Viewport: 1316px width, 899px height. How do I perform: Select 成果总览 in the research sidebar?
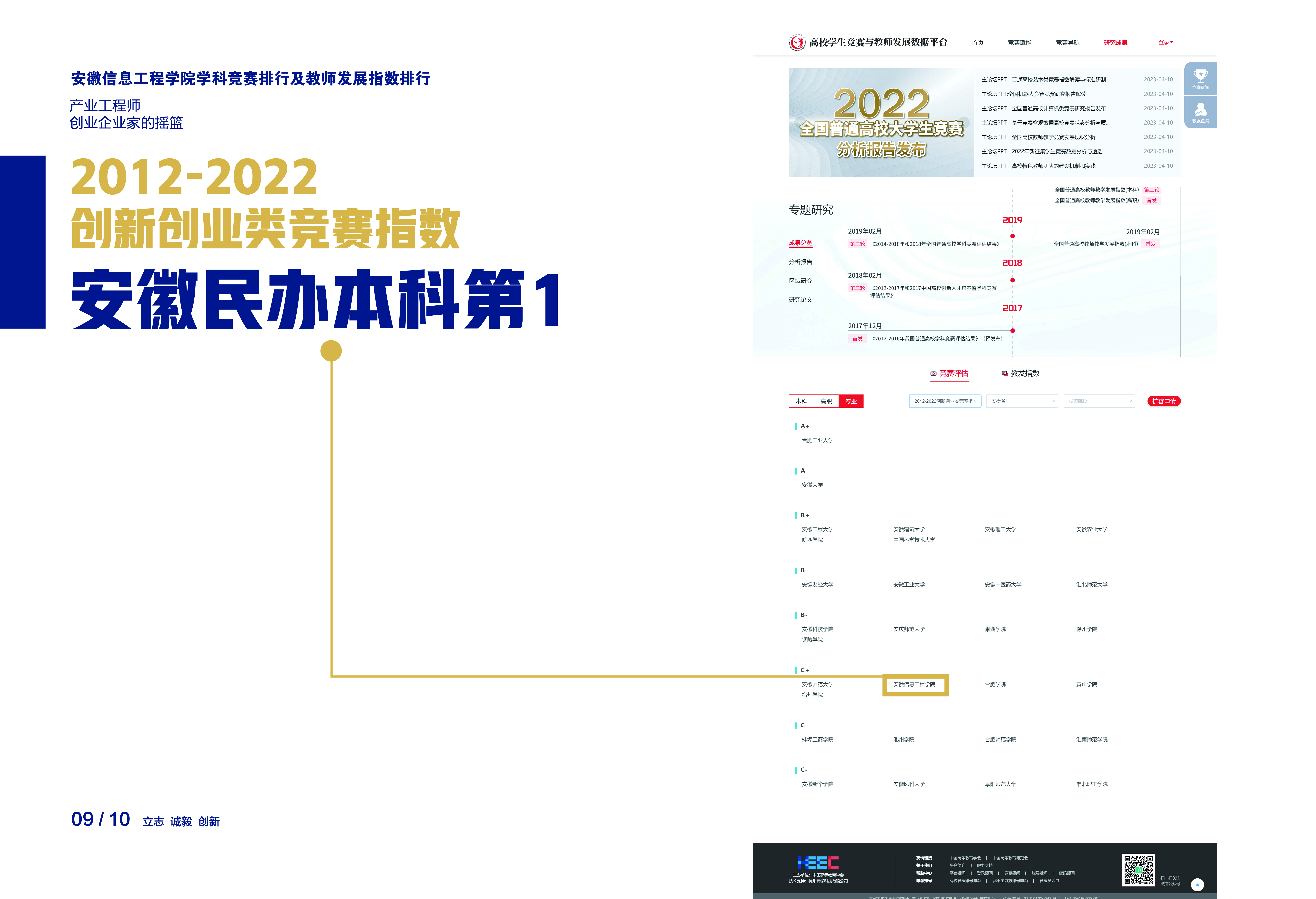(x=801, y=243)
